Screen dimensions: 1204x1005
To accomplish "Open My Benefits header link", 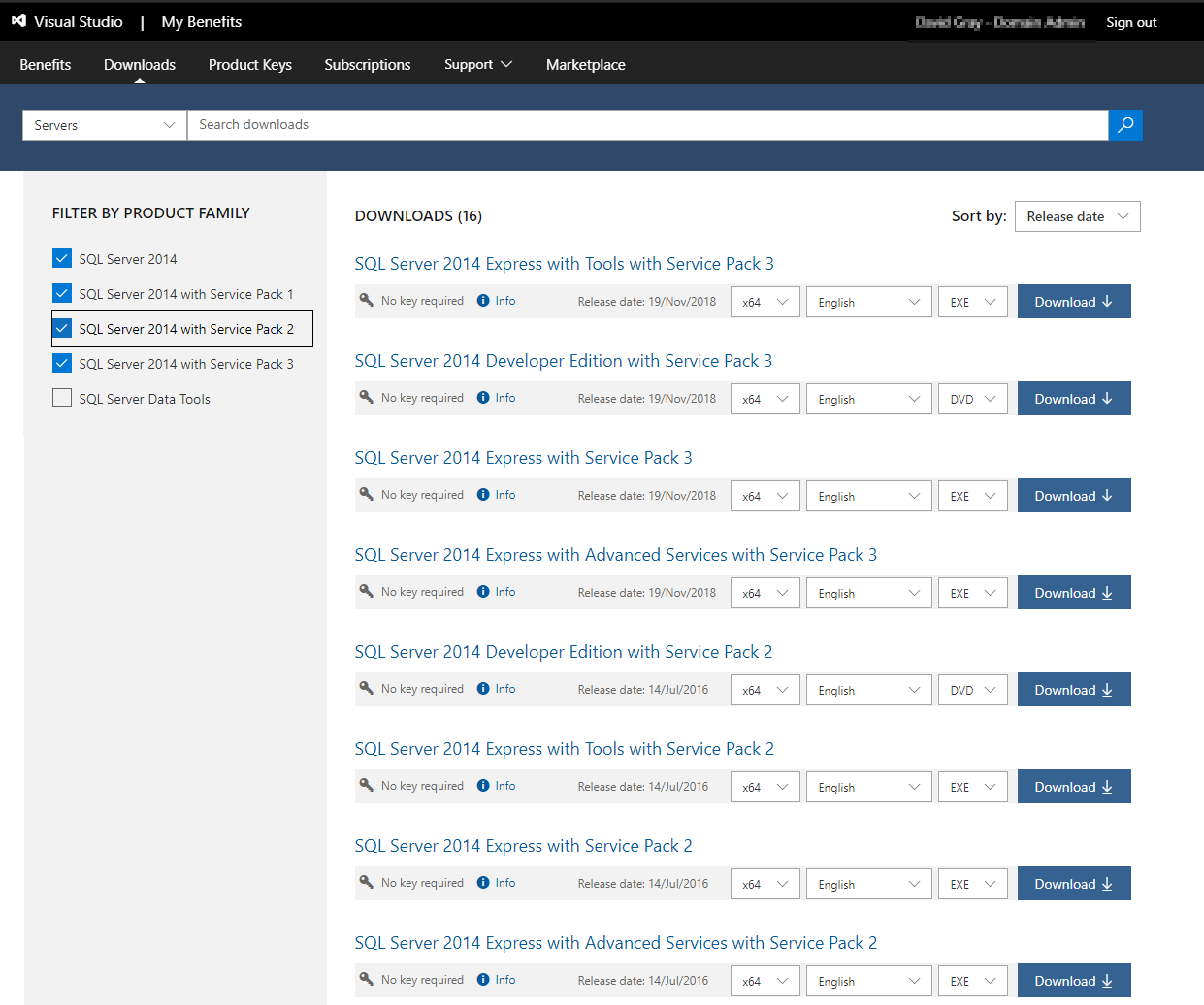I will pyautogui.click(x=202, y=21).
